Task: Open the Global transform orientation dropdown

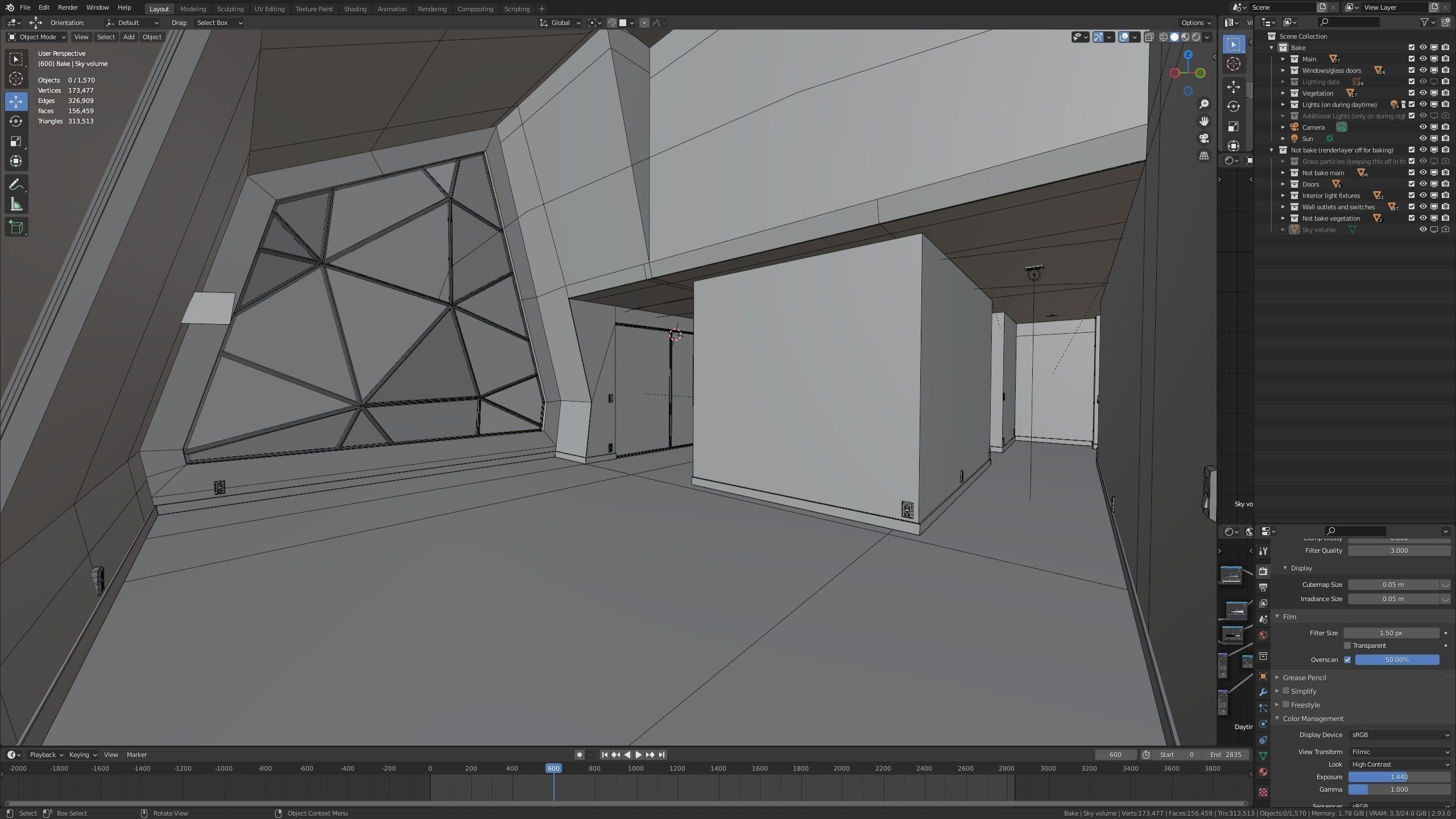Action: point(560,23)
